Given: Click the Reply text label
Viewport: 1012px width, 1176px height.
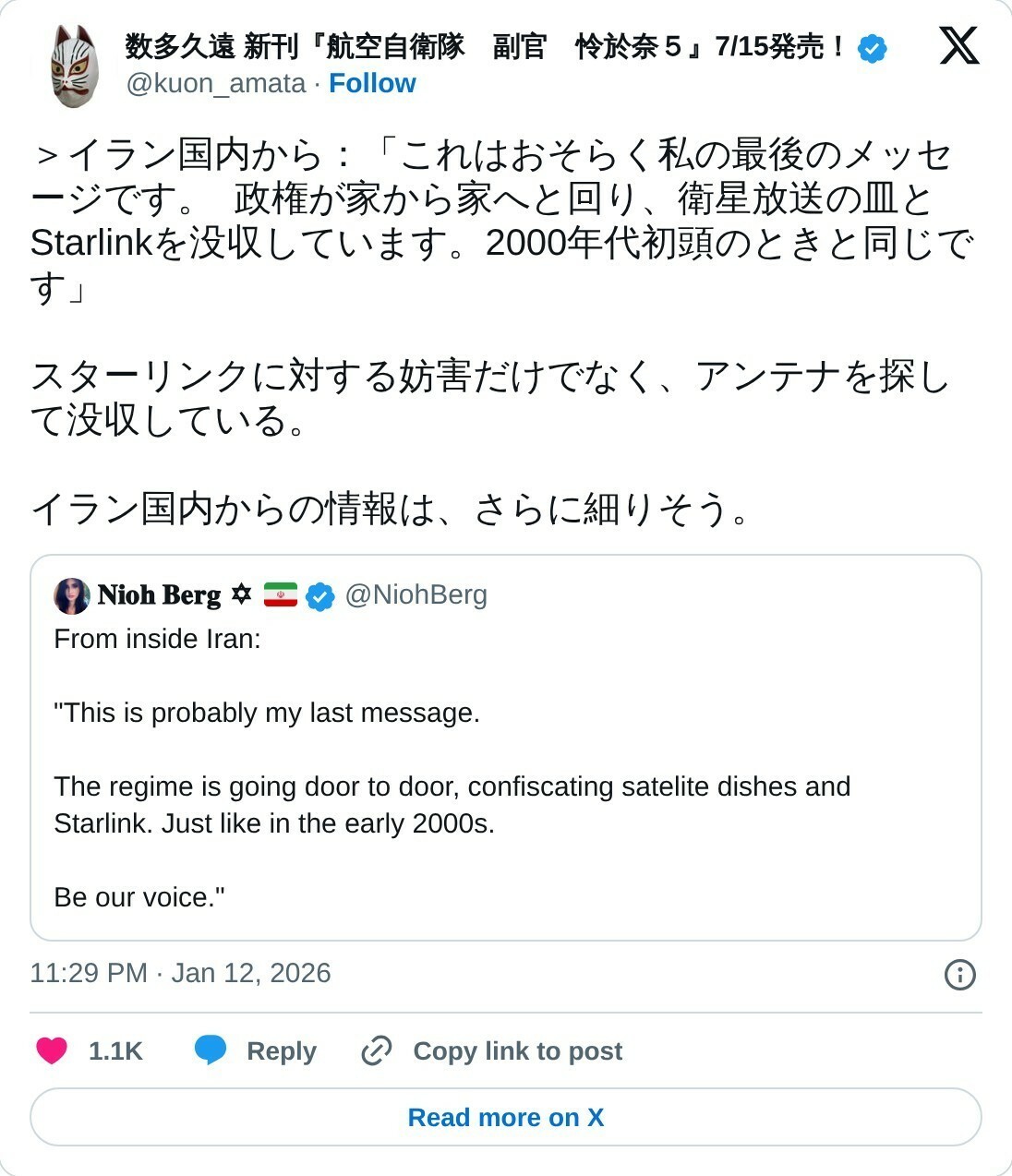Looking at the screenshot, I should [x=281, y=1050].
